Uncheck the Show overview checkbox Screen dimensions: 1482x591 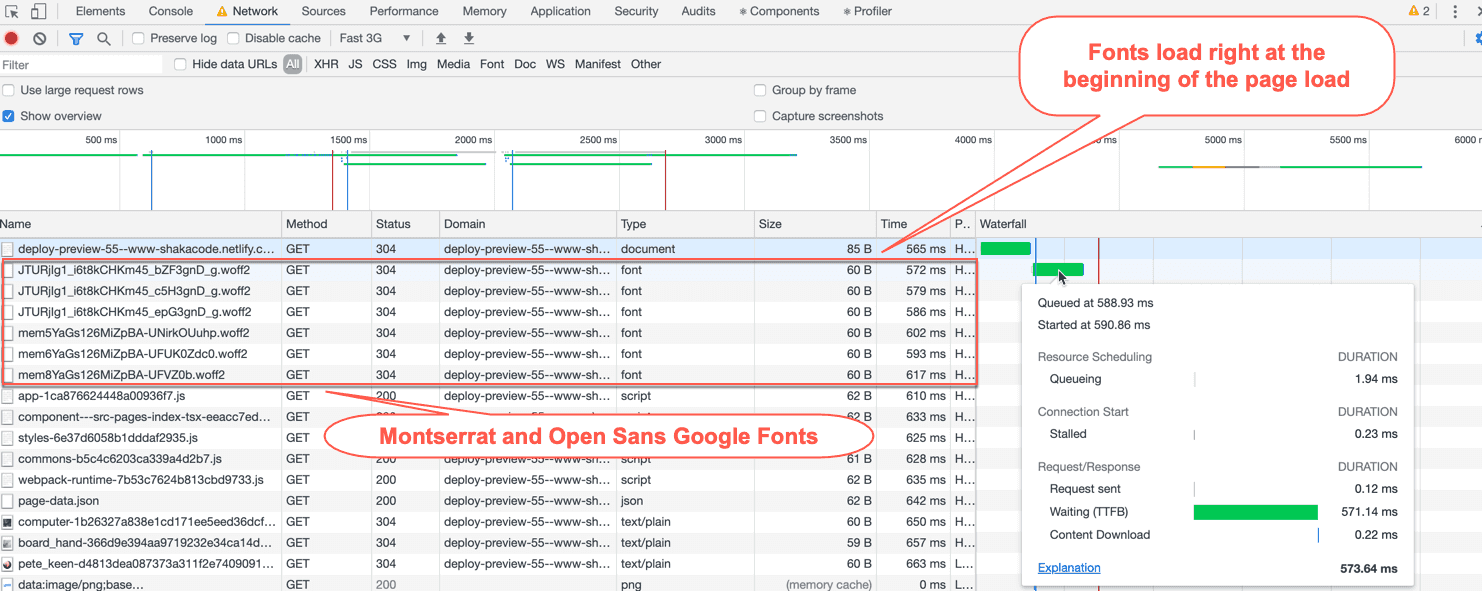coord(9,116)
